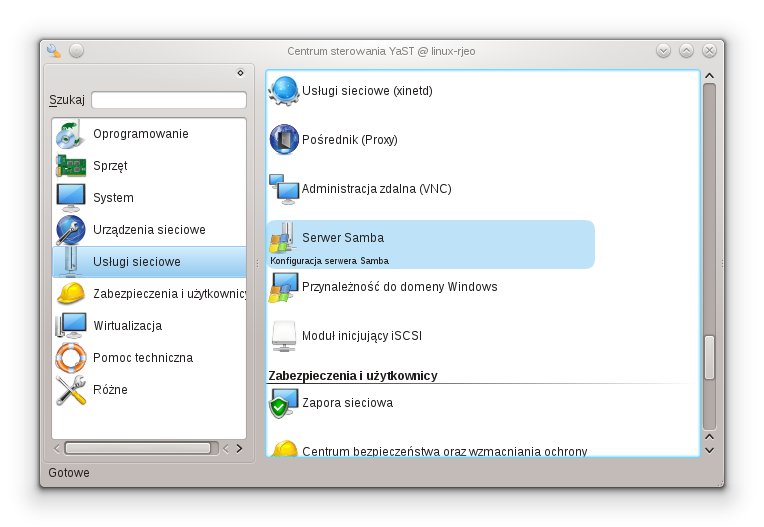Click the System monitor icon
The image size is (764, 527).
click(x=71, y=198)
